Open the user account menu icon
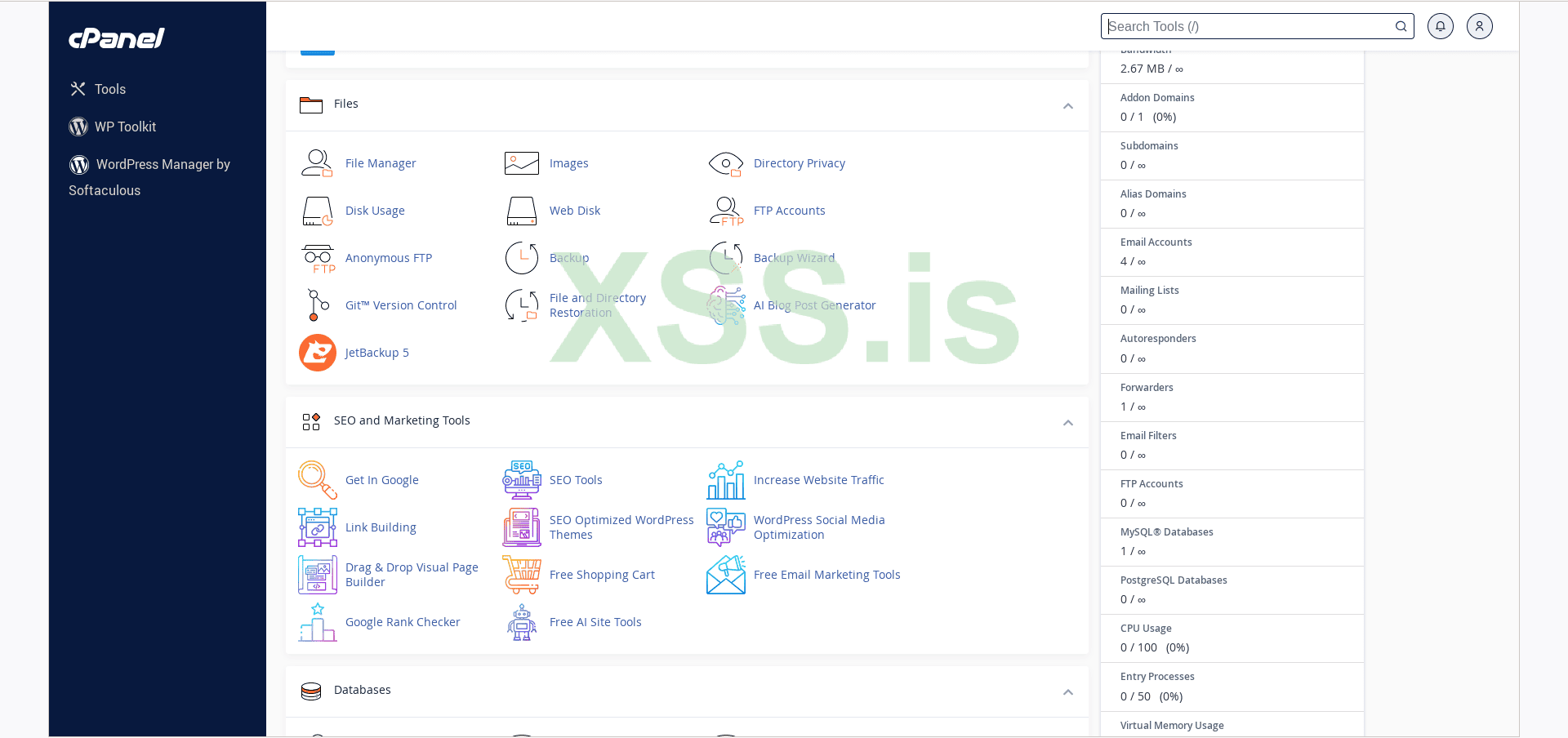The height and width of the screenshot is (738, 1568). 1480,26
